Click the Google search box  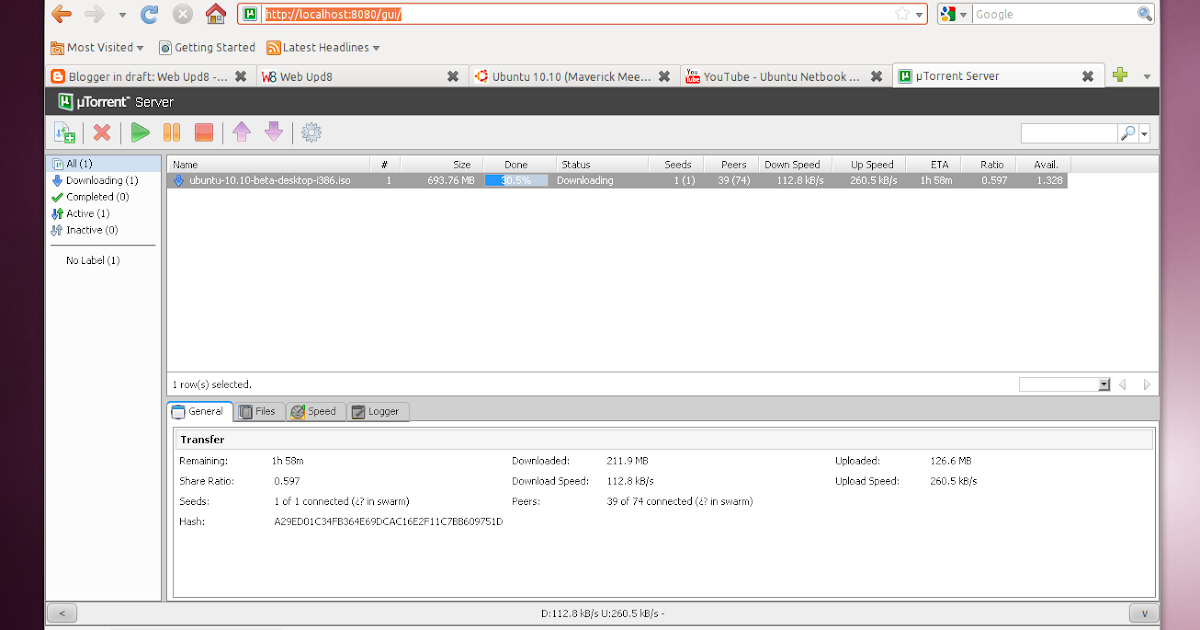pos(1054,14)
